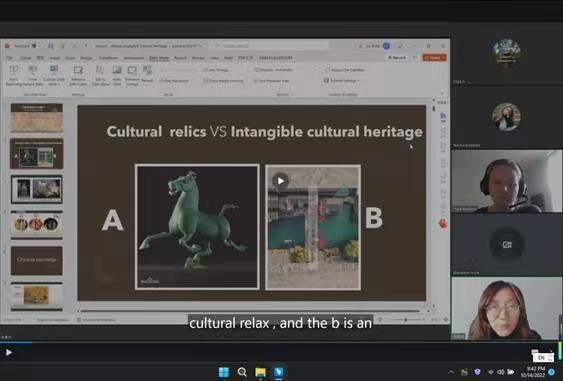563x381 pixels.
Task: Toggle Use Presenter View checkbox
Action: (256, 81)
